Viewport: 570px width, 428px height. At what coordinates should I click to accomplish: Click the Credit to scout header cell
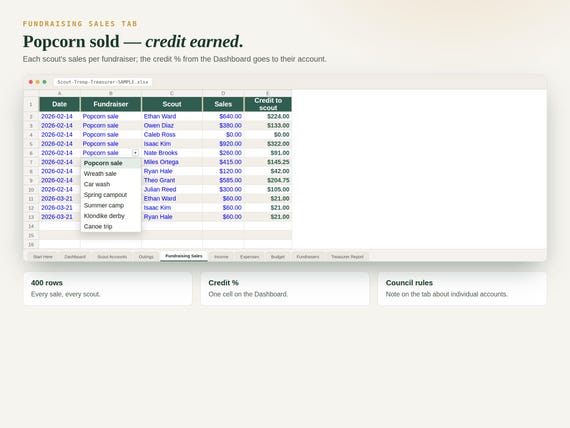coord(268,104)
